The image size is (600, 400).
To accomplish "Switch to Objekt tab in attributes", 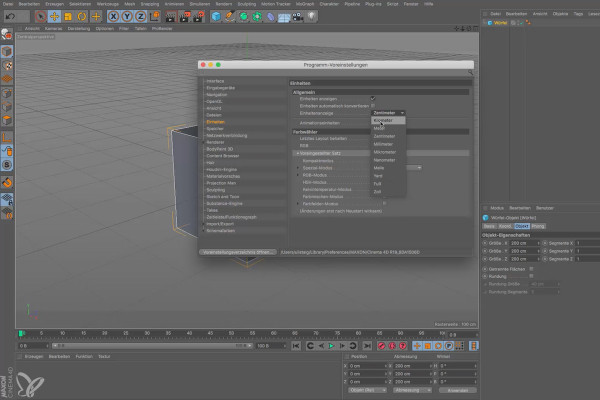I will 522,226.
